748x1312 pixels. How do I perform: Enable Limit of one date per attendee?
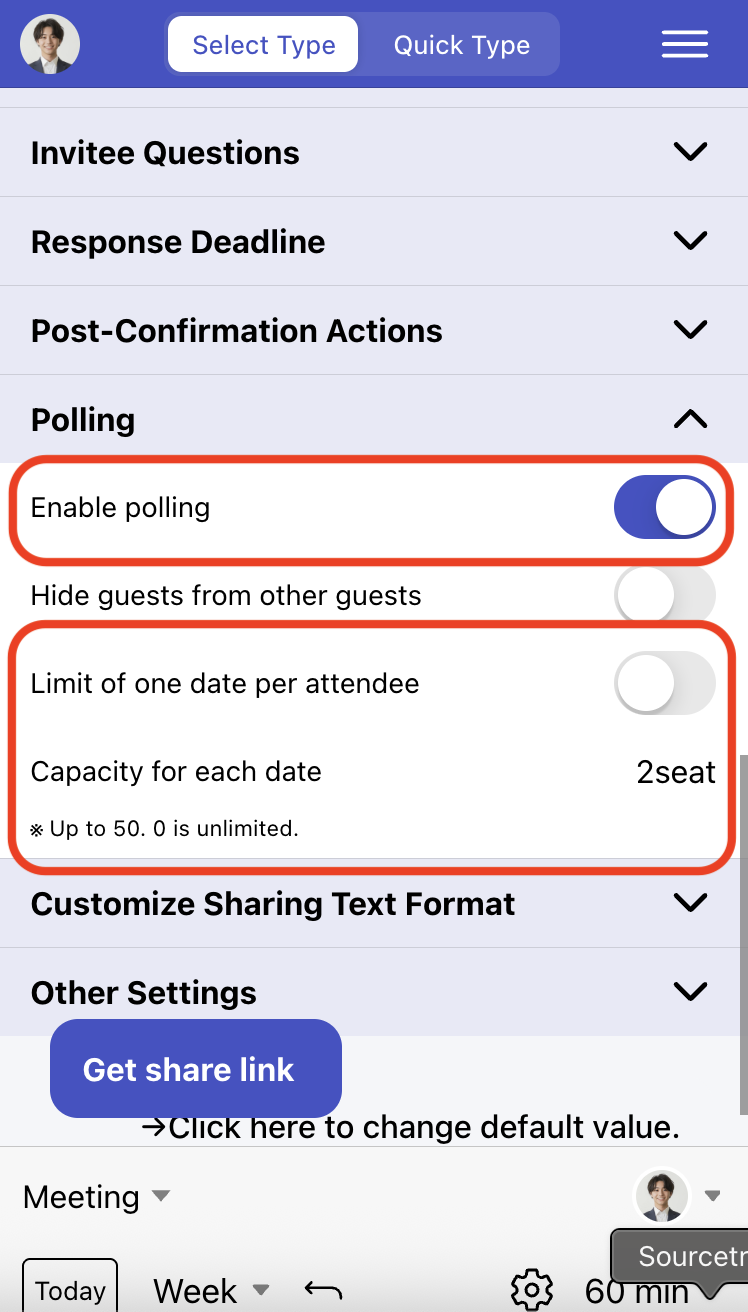pos(664,683)
